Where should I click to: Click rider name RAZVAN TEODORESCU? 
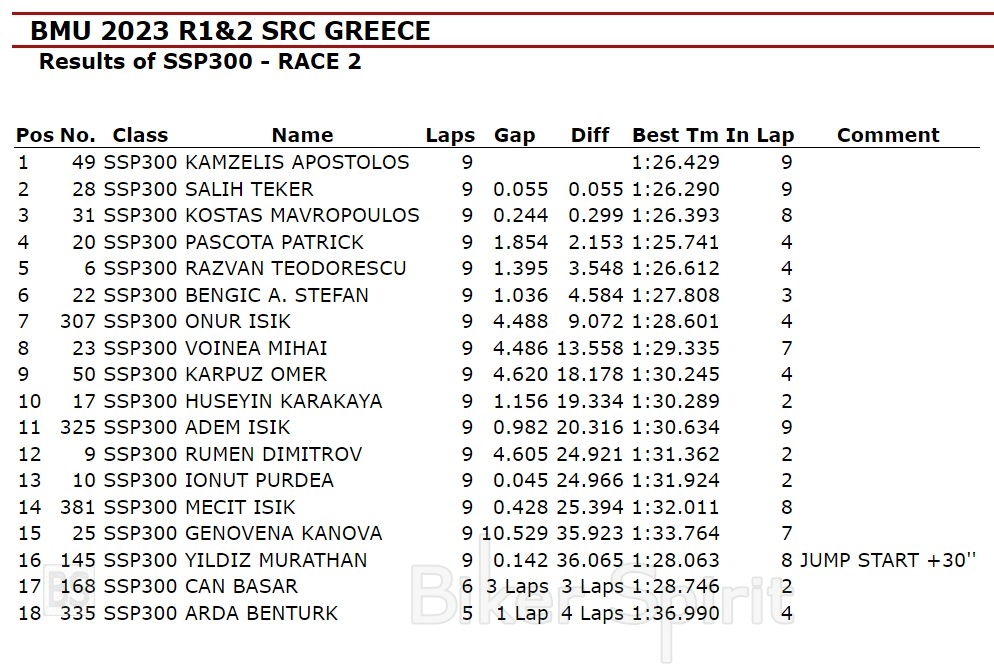click(295, 268)
